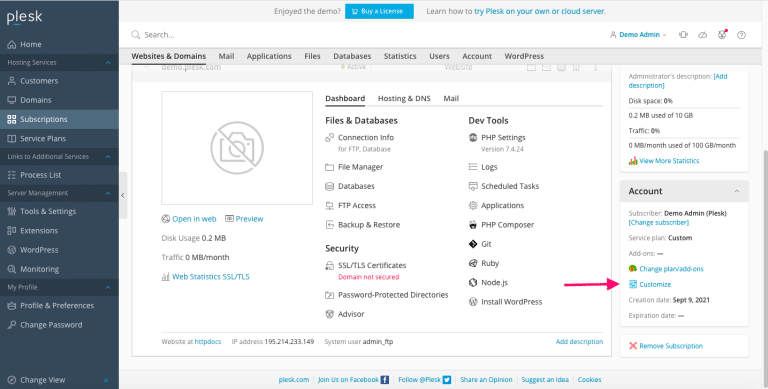The height and width of the screenshot is (389, 768).
Task: Click Buy a License button
Action: pos(379,11)
